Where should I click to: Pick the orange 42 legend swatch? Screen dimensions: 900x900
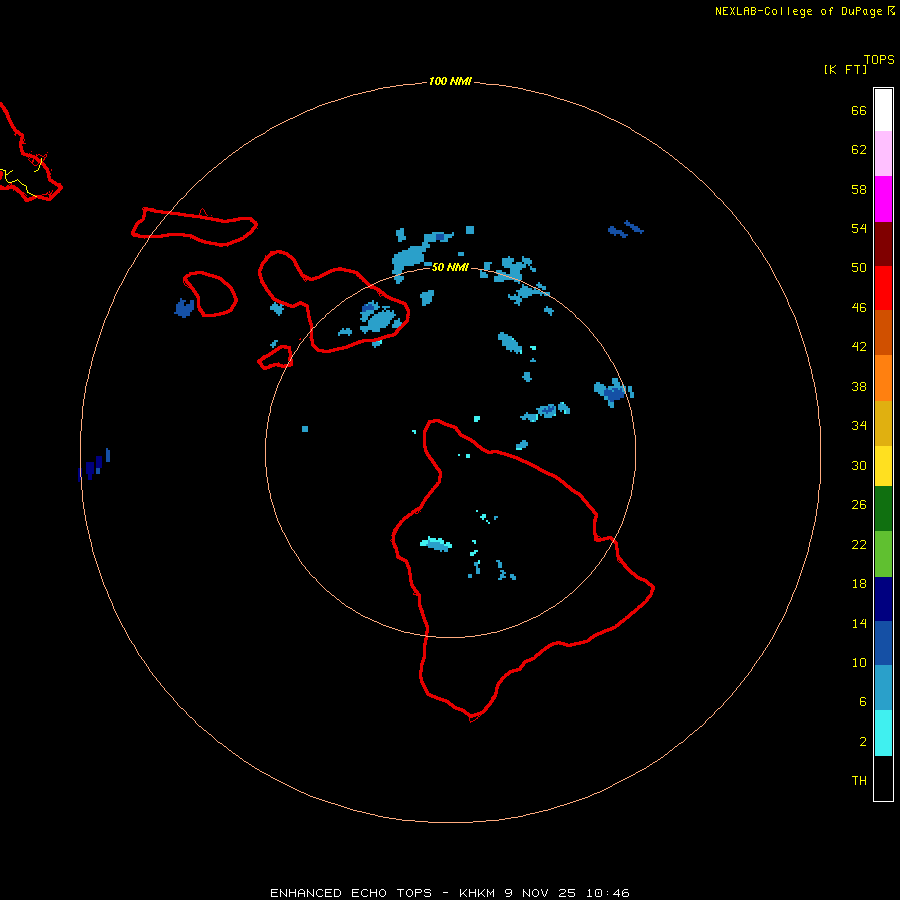[883, 378]
